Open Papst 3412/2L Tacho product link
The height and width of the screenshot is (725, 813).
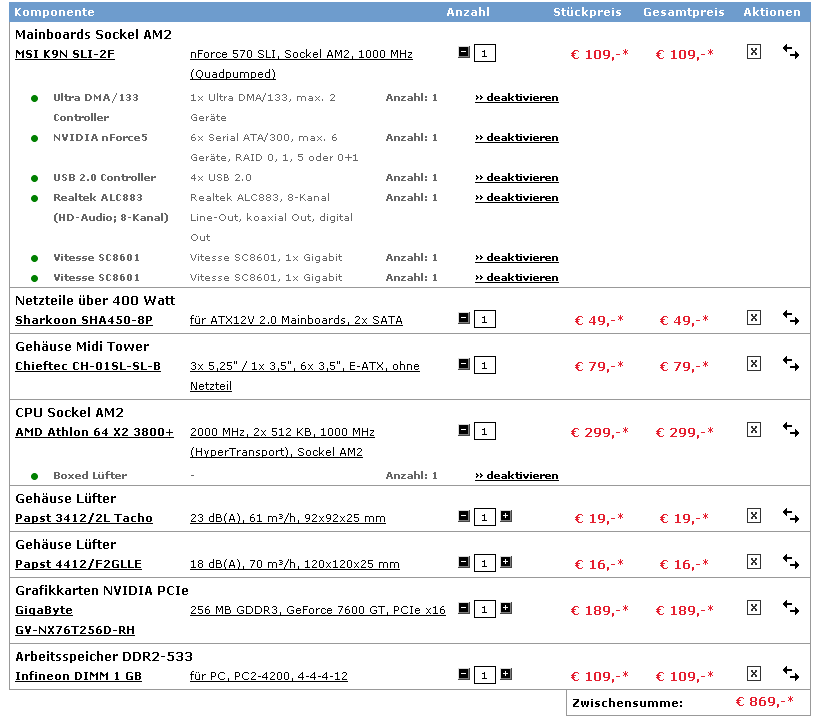[84, 519]
